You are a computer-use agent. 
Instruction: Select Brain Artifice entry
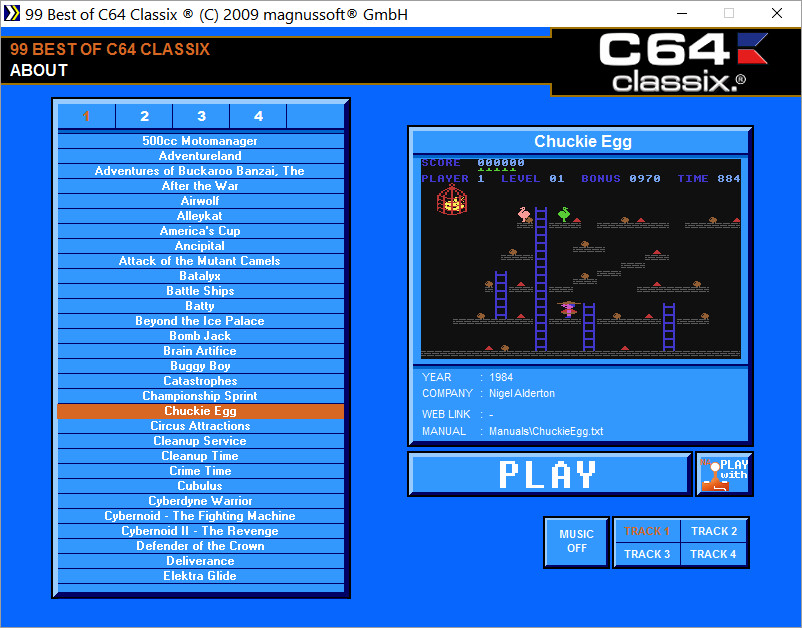pos(200,351)
